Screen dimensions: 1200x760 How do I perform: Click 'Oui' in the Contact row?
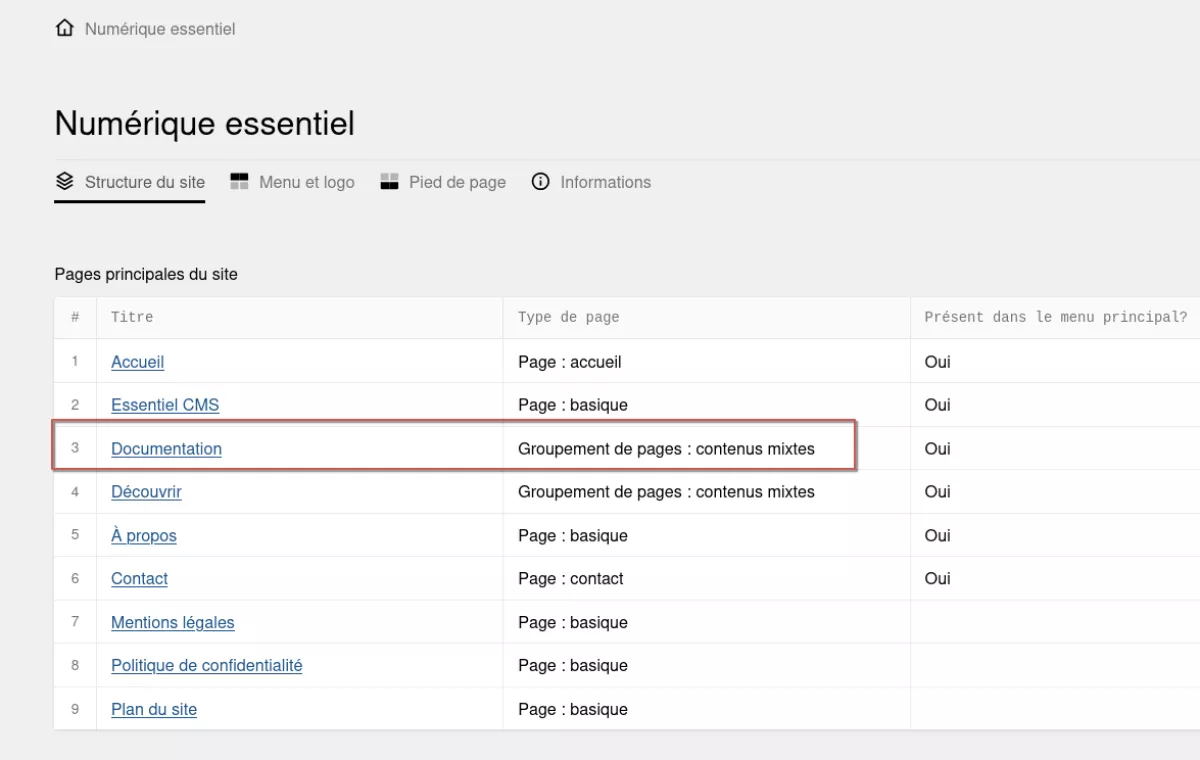pyautogui.click(x=938, y=579)
